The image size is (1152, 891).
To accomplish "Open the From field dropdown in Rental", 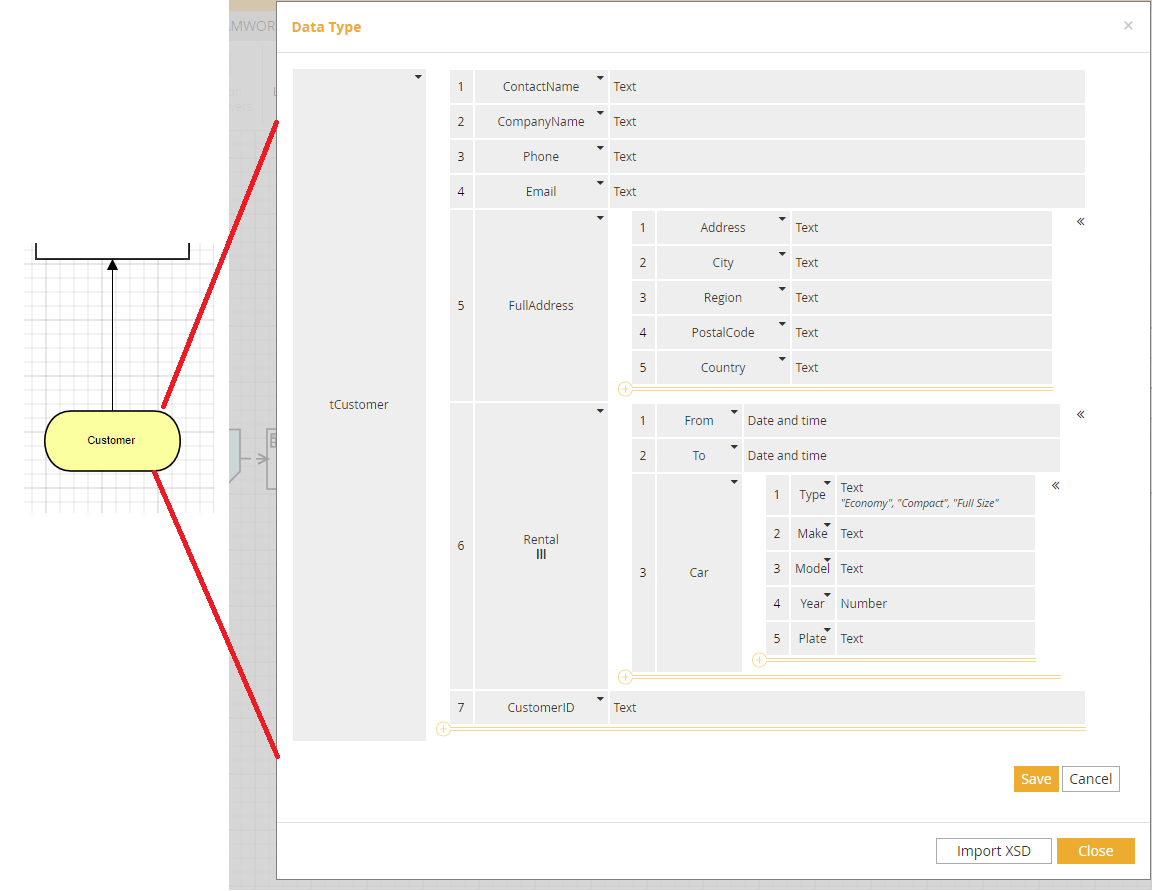I will pyautogui.click(x=734, y=412).
